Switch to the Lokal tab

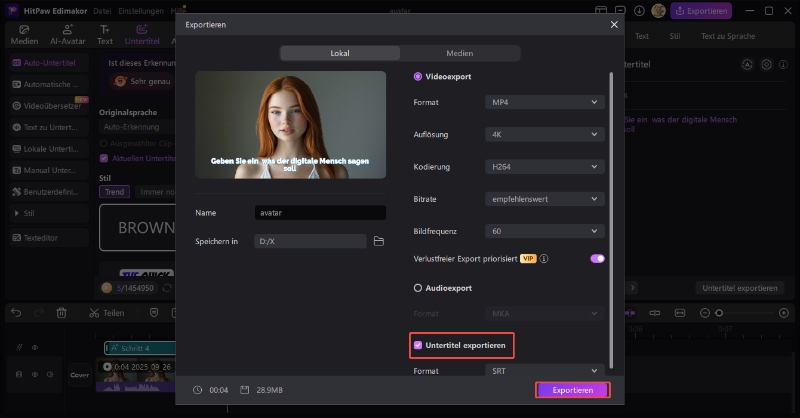[339, 53]
